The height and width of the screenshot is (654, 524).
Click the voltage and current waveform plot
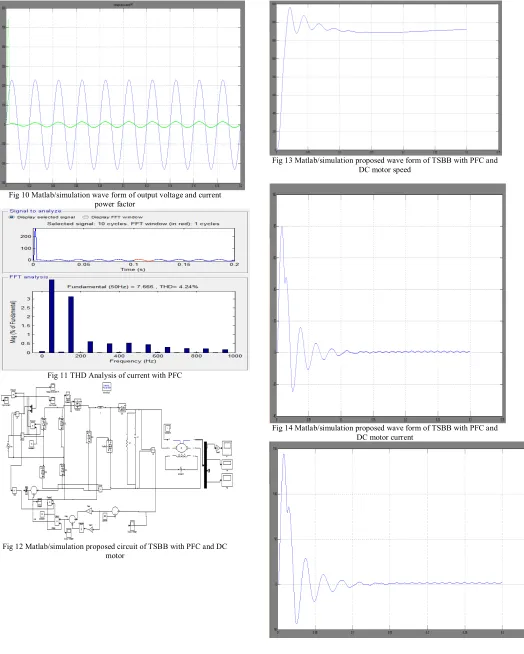[x=123, y=96]
